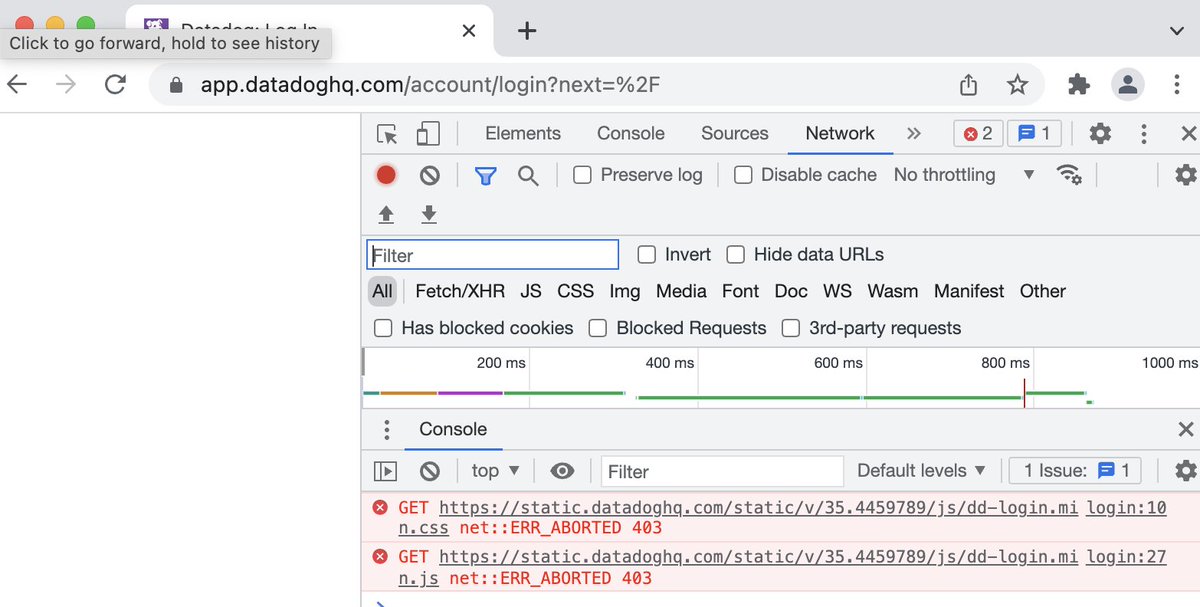Screen dimensions: 1200x607
Task: Filter requests by Fetch/XHR
Action: pyautogui.click(x=460, y=292)
